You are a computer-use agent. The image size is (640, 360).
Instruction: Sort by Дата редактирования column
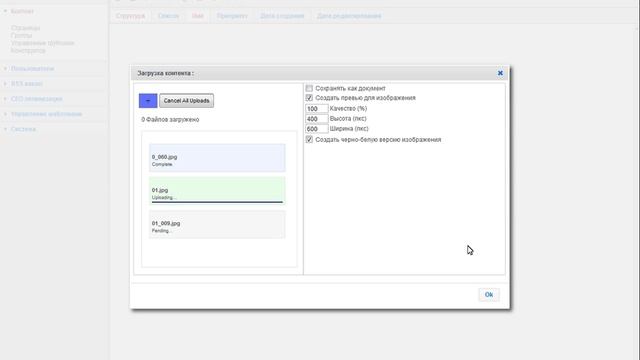349,16
